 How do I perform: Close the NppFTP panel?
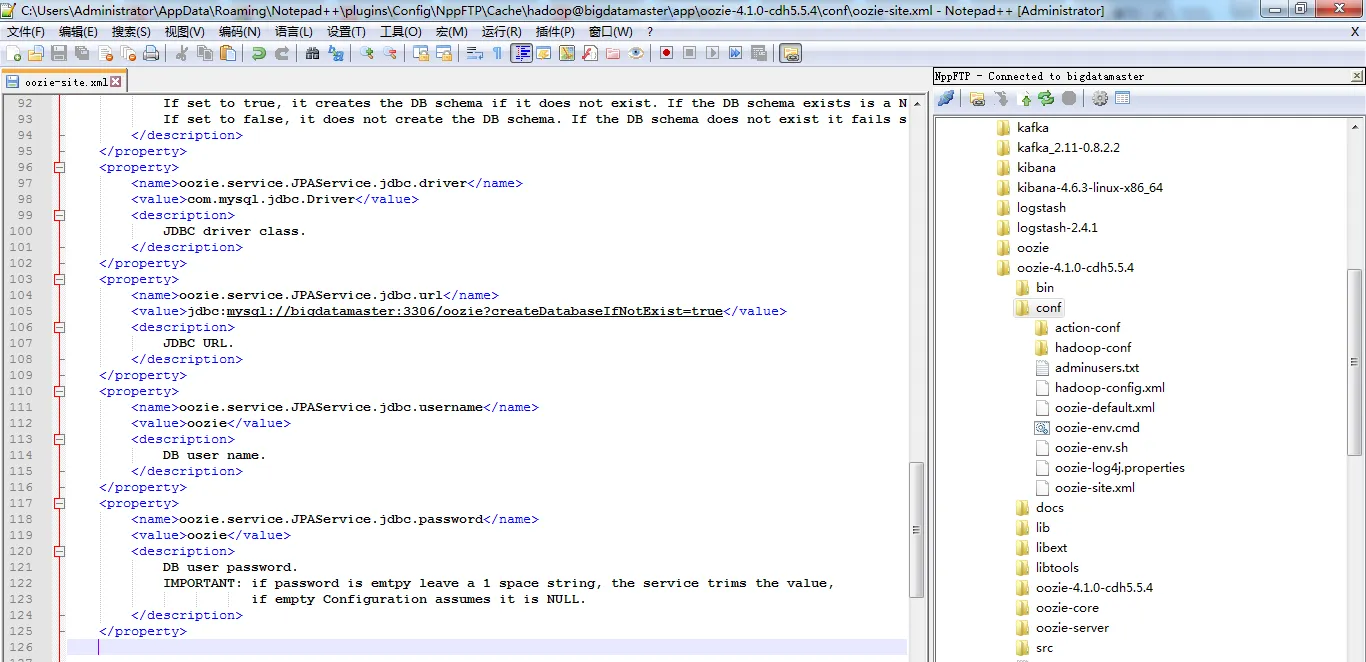pos(1357,76)
